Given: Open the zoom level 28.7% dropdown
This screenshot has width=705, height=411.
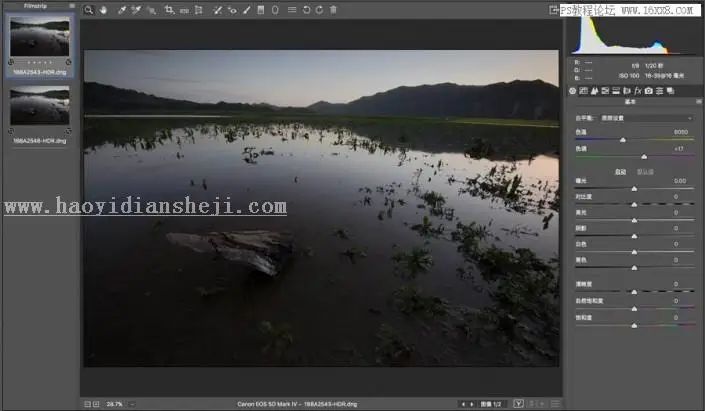Looking at the screenshot, I should click(120, 404).
